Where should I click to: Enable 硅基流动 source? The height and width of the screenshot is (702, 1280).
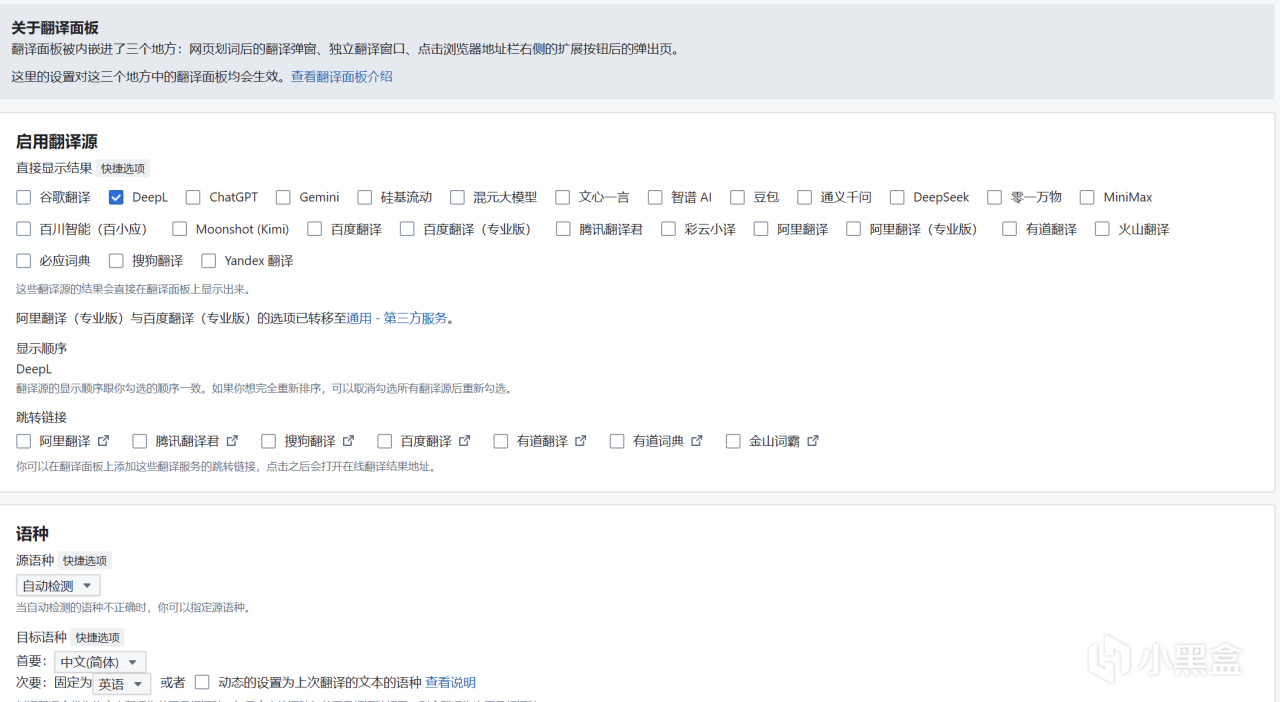point(365,197)
